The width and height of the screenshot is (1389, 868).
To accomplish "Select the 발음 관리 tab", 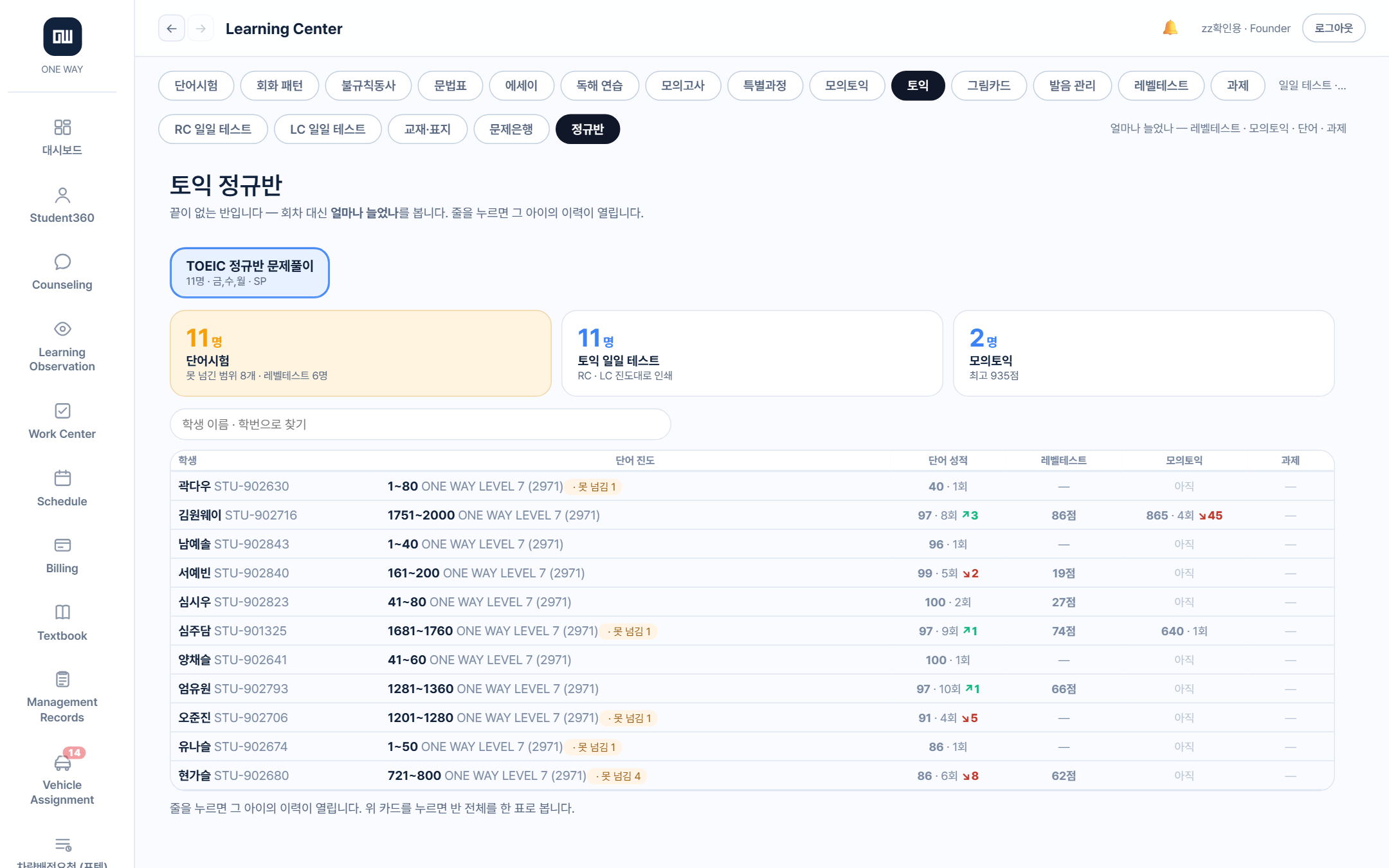I will (x=1072, y=86).
